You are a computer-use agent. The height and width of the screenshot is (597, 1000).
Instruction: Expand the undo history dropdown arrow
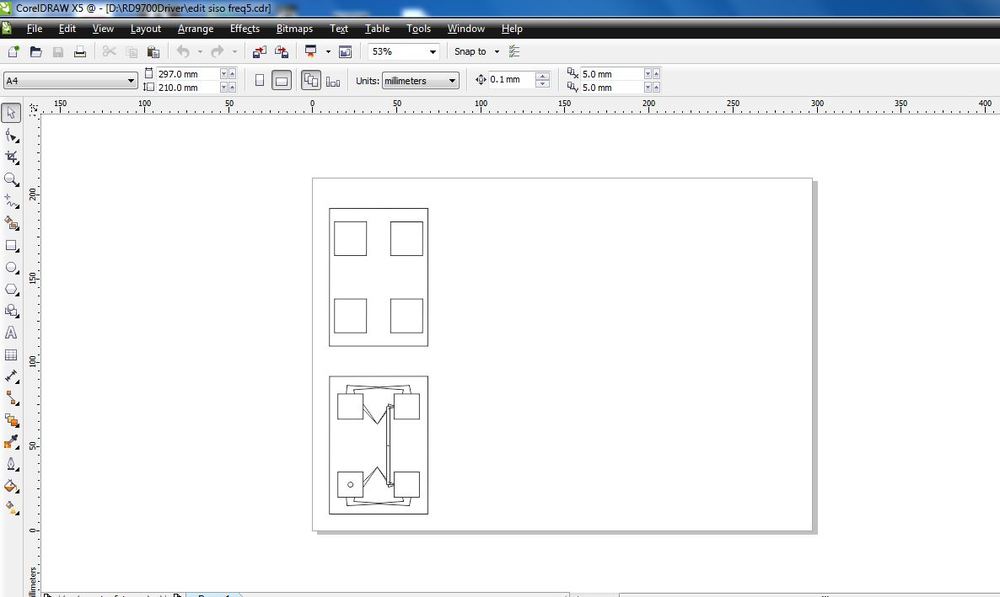(200, 52)
